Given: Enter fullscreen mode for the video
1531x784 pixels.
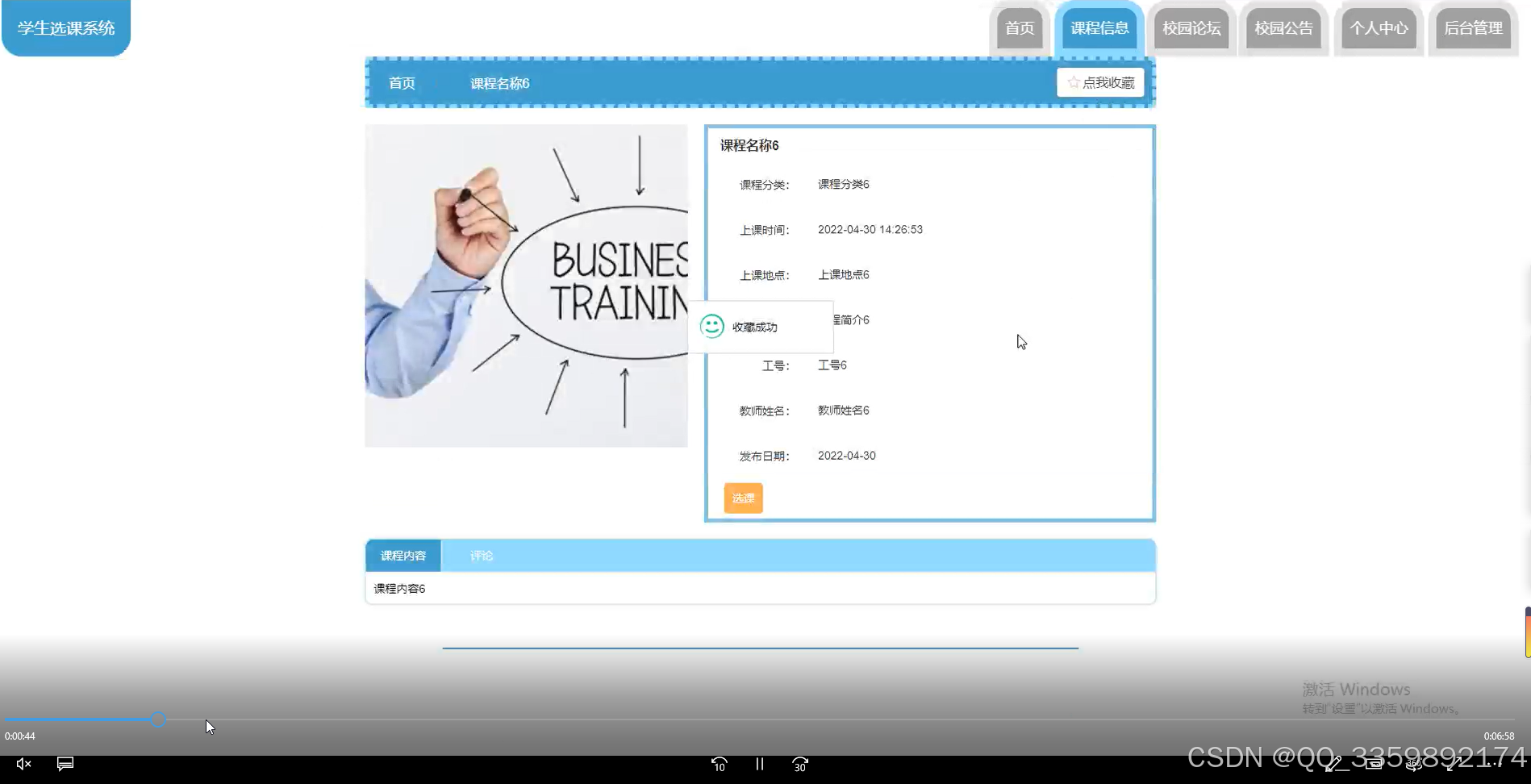Looking at the screenshot, I should click(x=1454, y=764).
